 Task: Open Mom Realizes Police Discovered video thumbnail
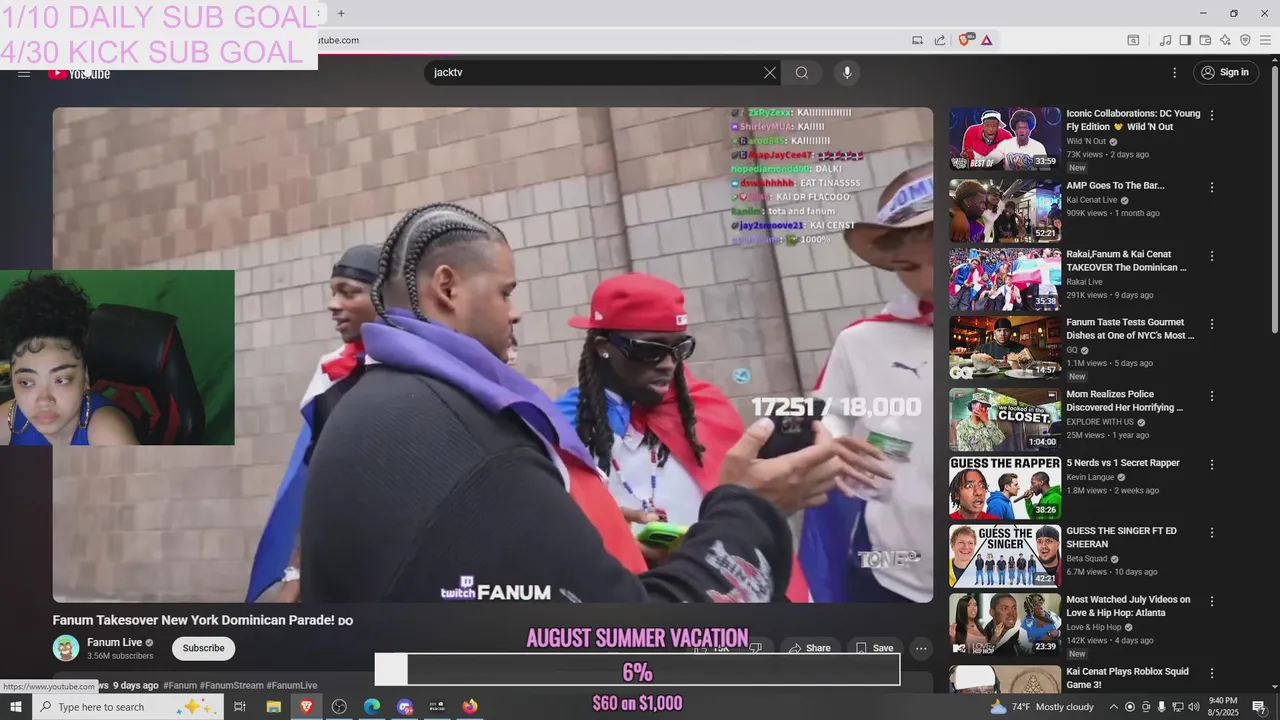pyautogui.click(x=1005, y=420)
